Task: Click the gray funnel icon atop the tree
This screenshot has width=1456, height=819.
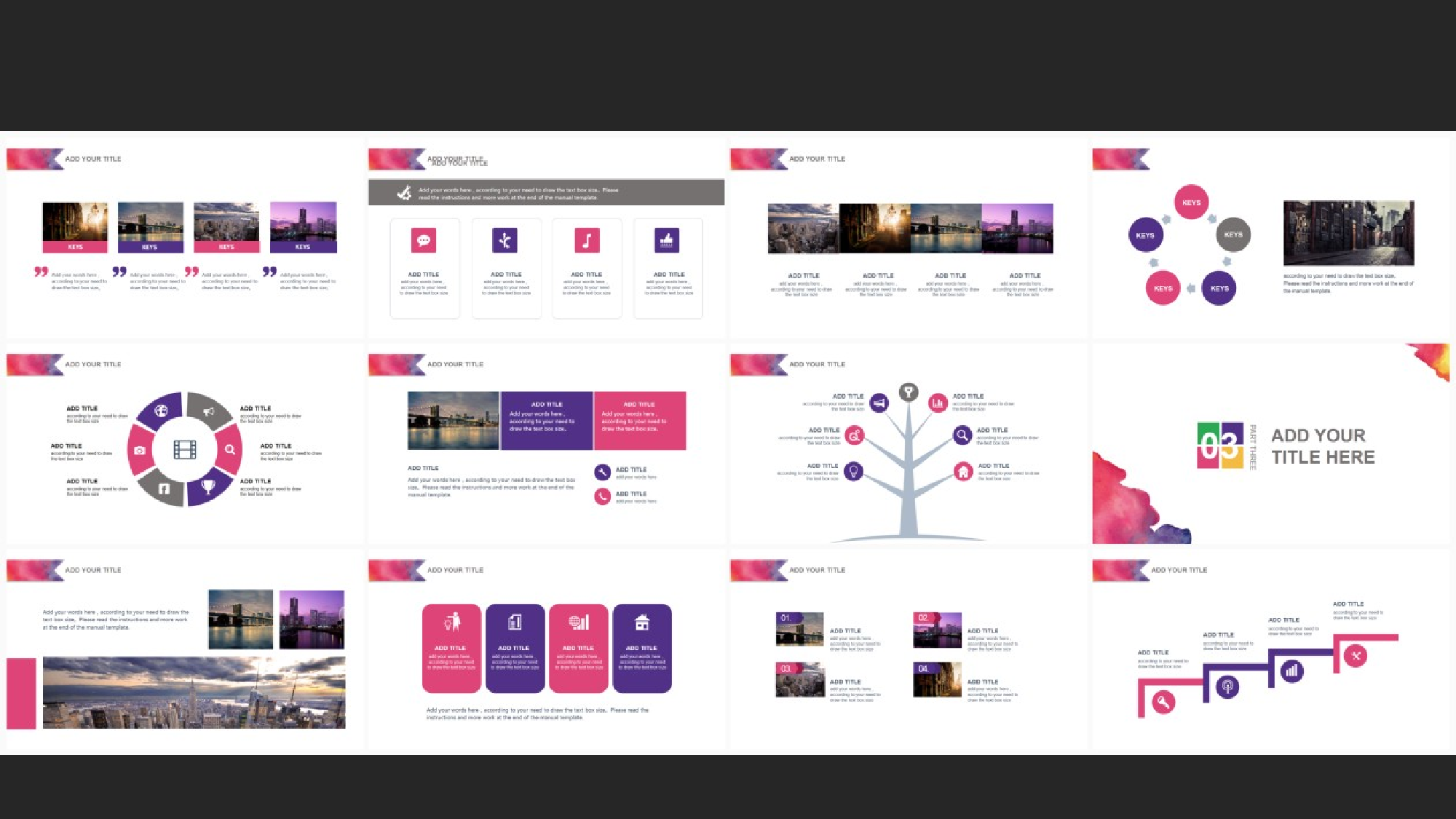Action: pyautogui.click(x=908, y=392)
